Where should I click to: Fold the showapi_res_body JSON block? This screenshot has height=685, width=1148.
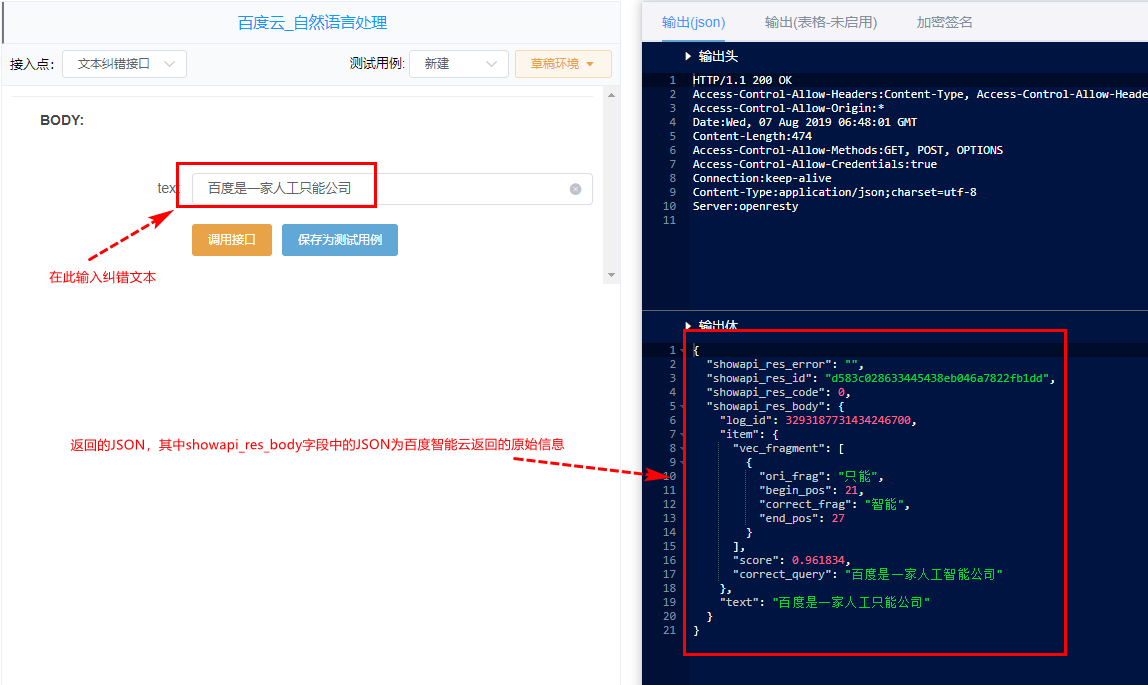click(x=682, y=407)
